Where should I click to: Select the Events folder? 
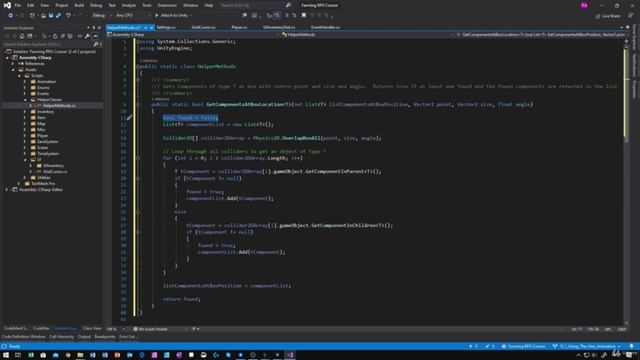pos(43,93)
